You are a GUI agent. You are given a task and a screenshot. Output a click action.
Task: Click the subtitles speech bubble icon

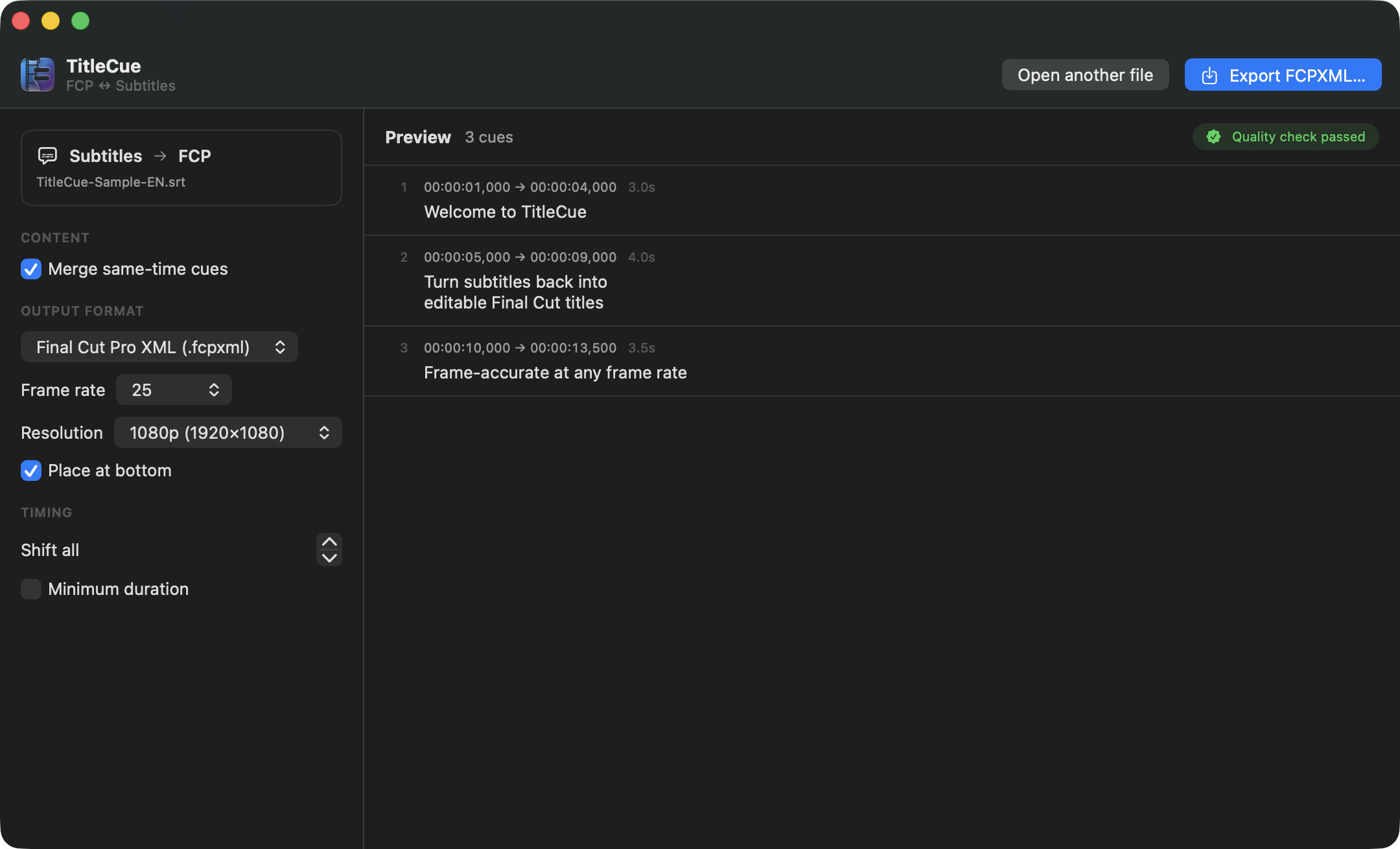point(47,156)
